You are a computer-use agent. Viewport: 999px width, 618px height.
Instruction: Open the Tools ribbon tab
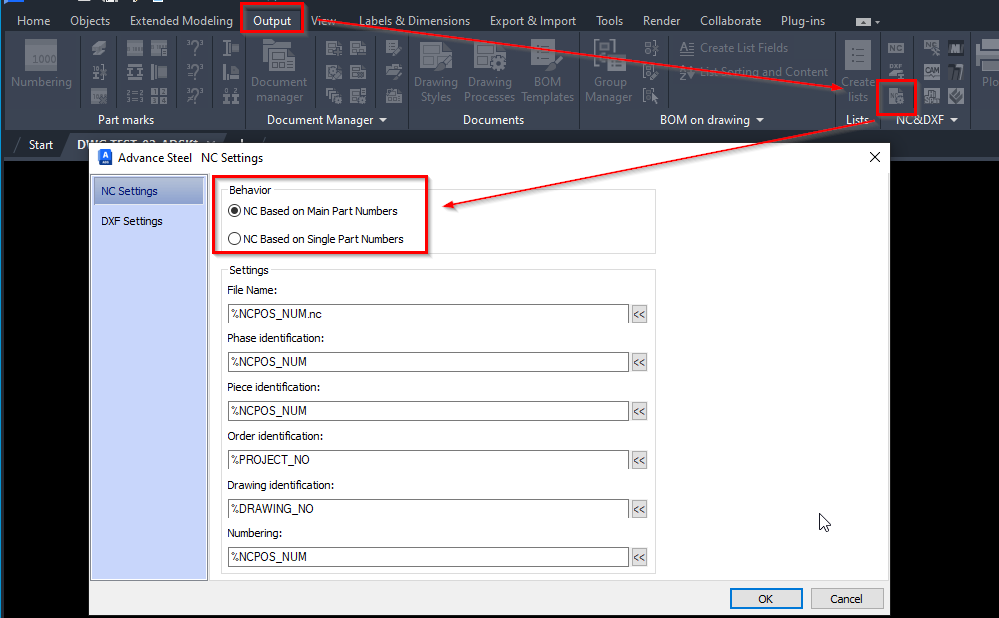pos(609,20)
